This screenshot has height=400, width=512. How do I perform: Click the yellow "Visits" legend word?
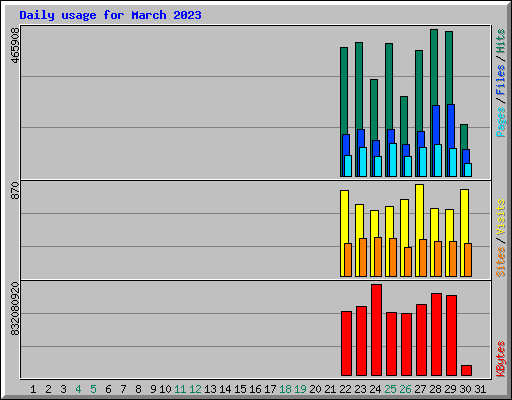click(x=501, y=217)
